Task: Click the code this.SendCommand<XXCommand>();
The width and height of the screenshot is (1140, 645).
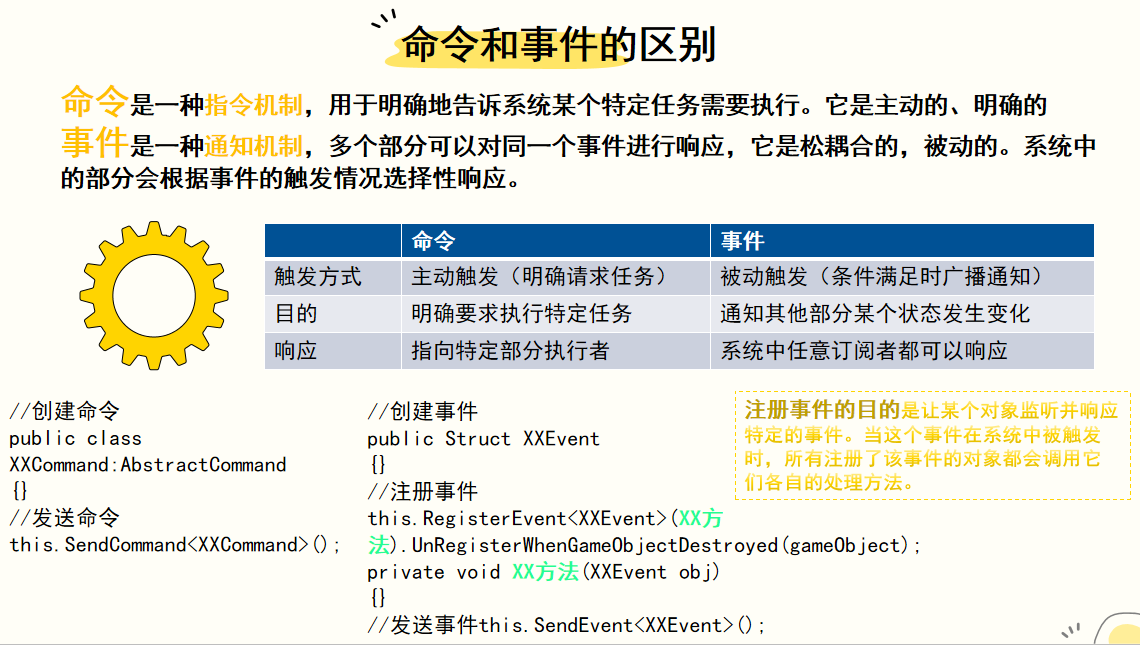Action: click(x=175, y=545)
